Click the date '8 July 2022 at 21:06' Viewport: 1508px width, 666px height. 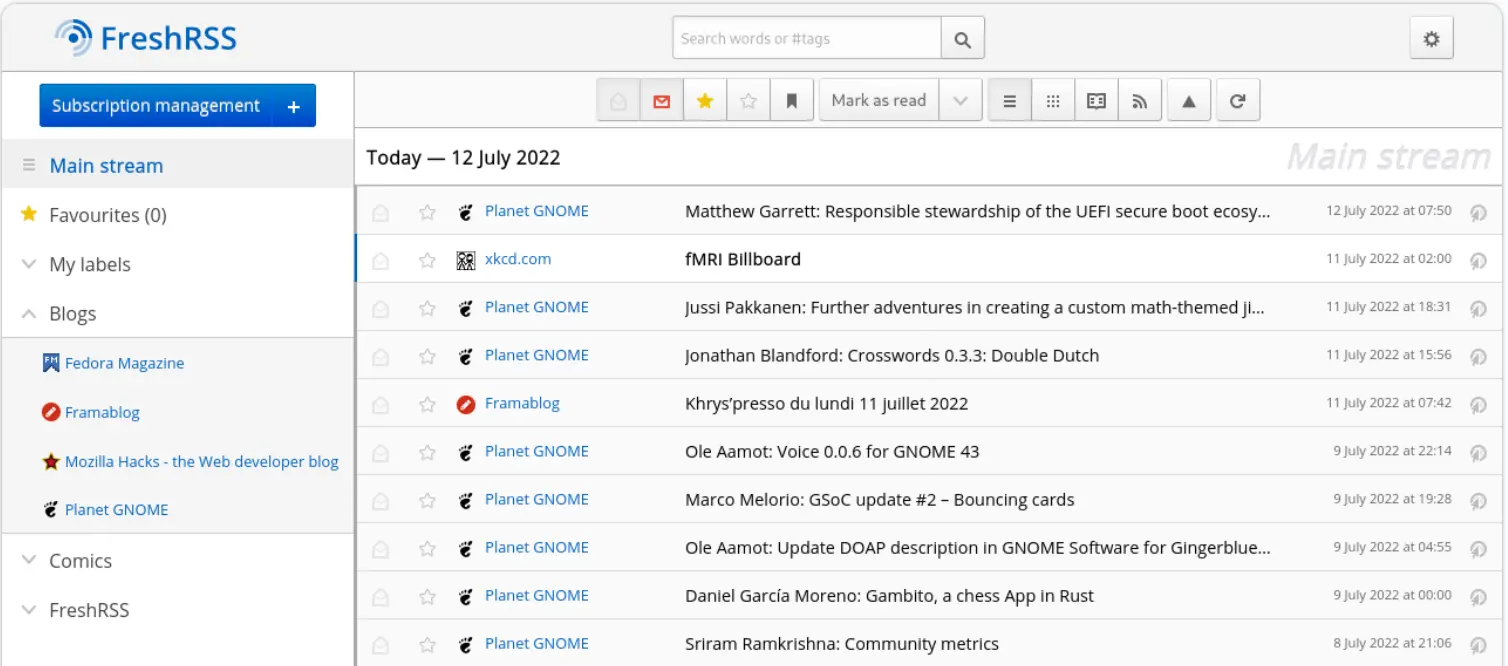(x=1392, y=643)
